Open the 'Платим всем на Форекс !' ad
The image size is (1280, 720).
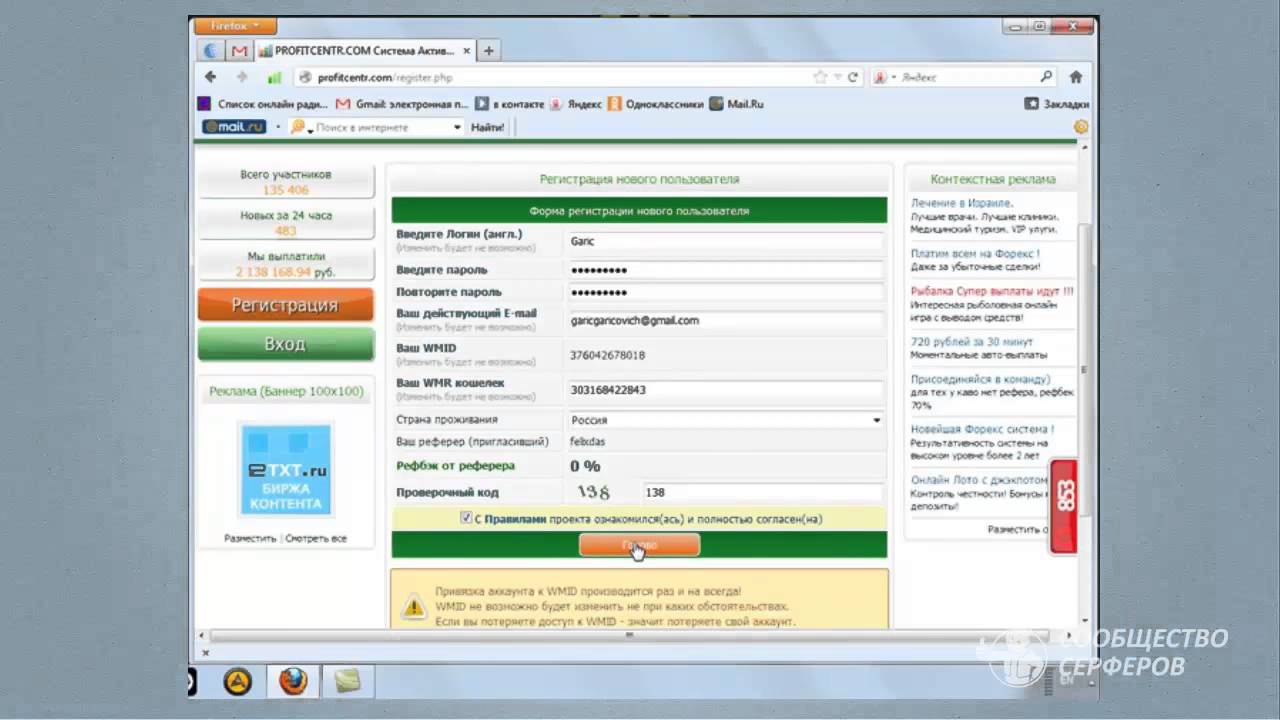point(975,254)
